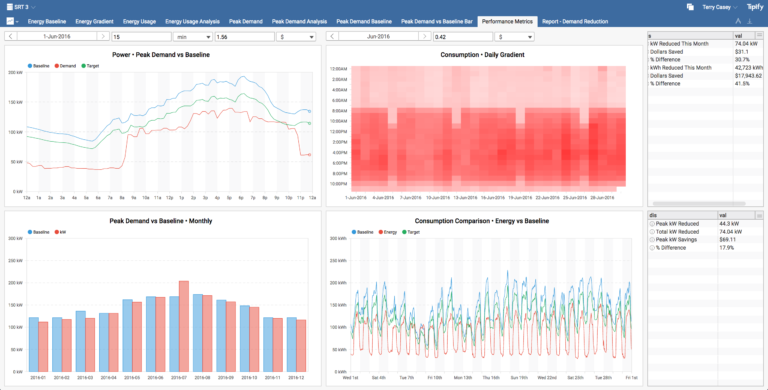Expand the SRT 3 site dropdown chevron
768x390 pixels.
click(x=33, y=7)
